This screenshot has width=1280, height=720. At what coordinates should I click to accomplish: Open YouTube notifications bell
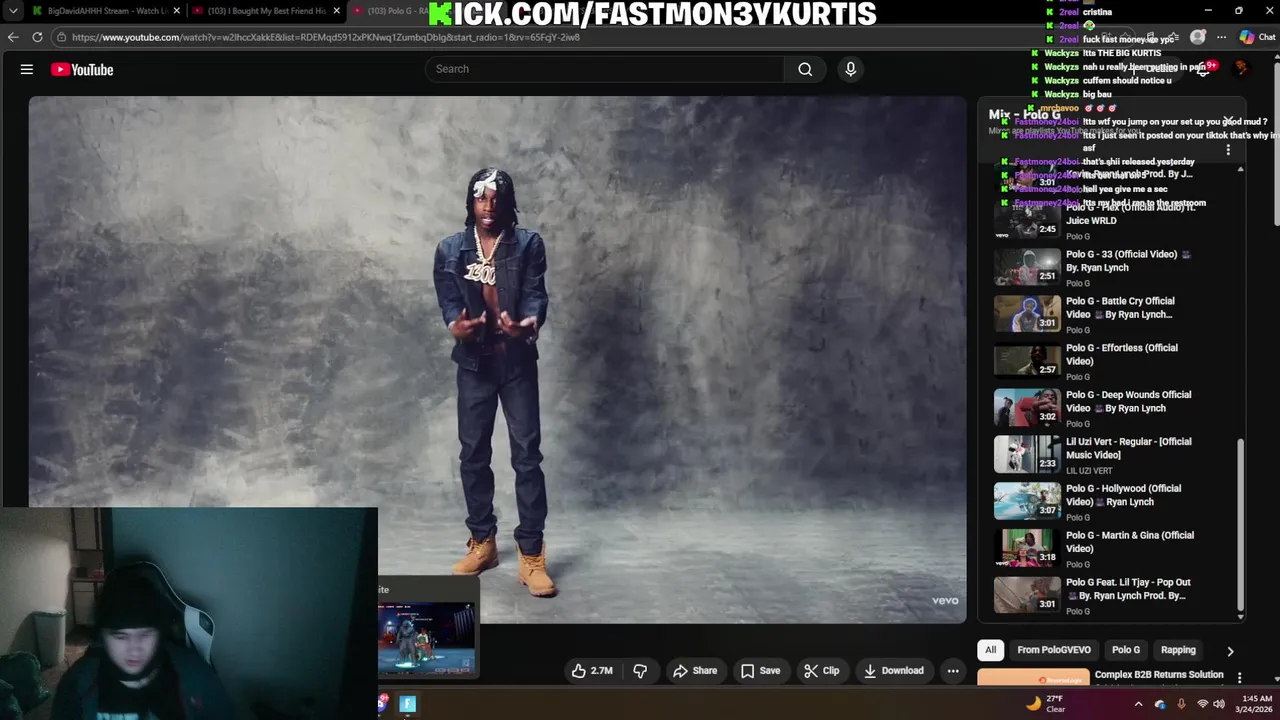coord(1204,69)
